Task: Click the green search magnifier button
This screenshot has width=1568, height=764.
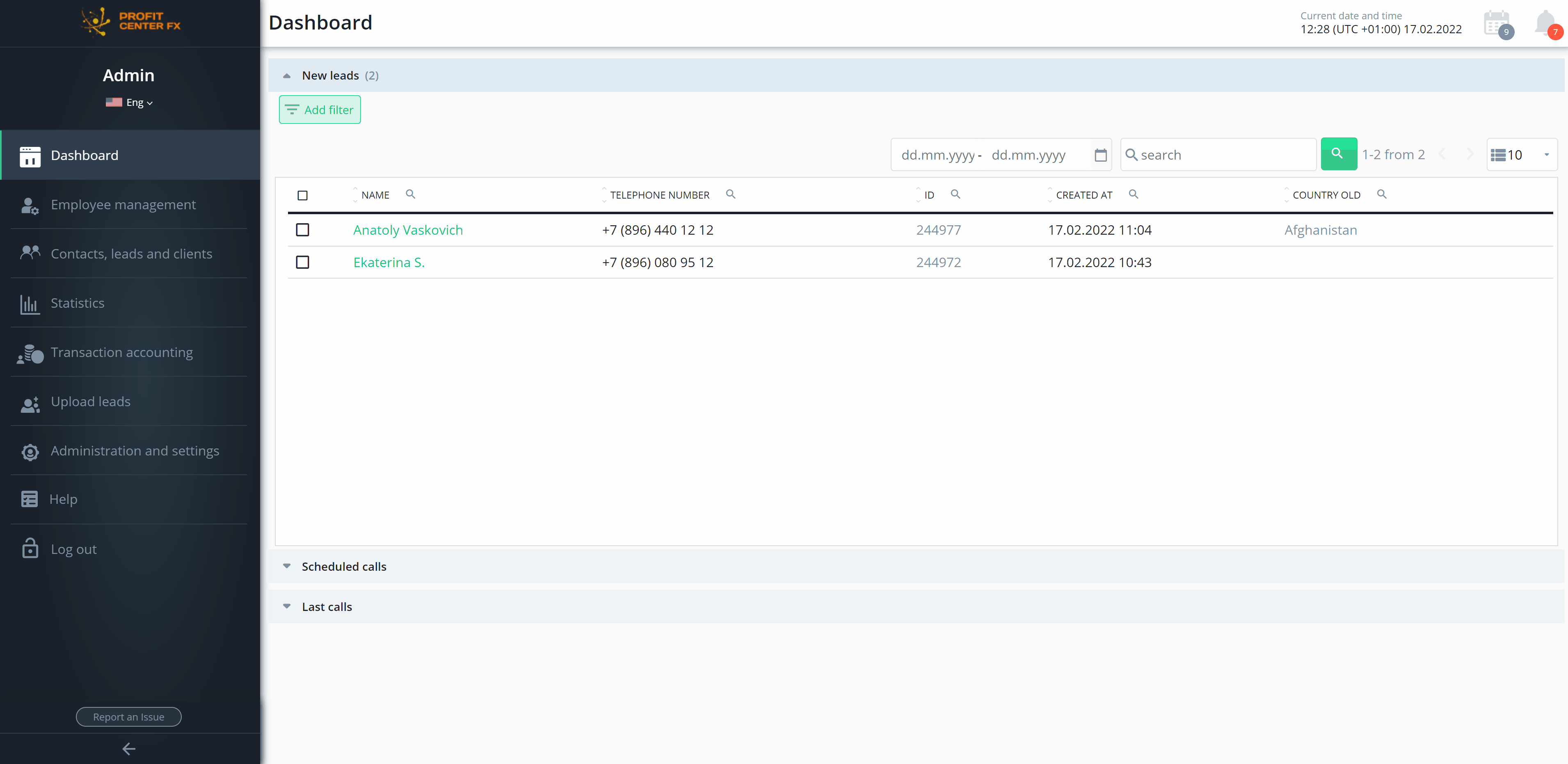Action: coord(1338,154)
